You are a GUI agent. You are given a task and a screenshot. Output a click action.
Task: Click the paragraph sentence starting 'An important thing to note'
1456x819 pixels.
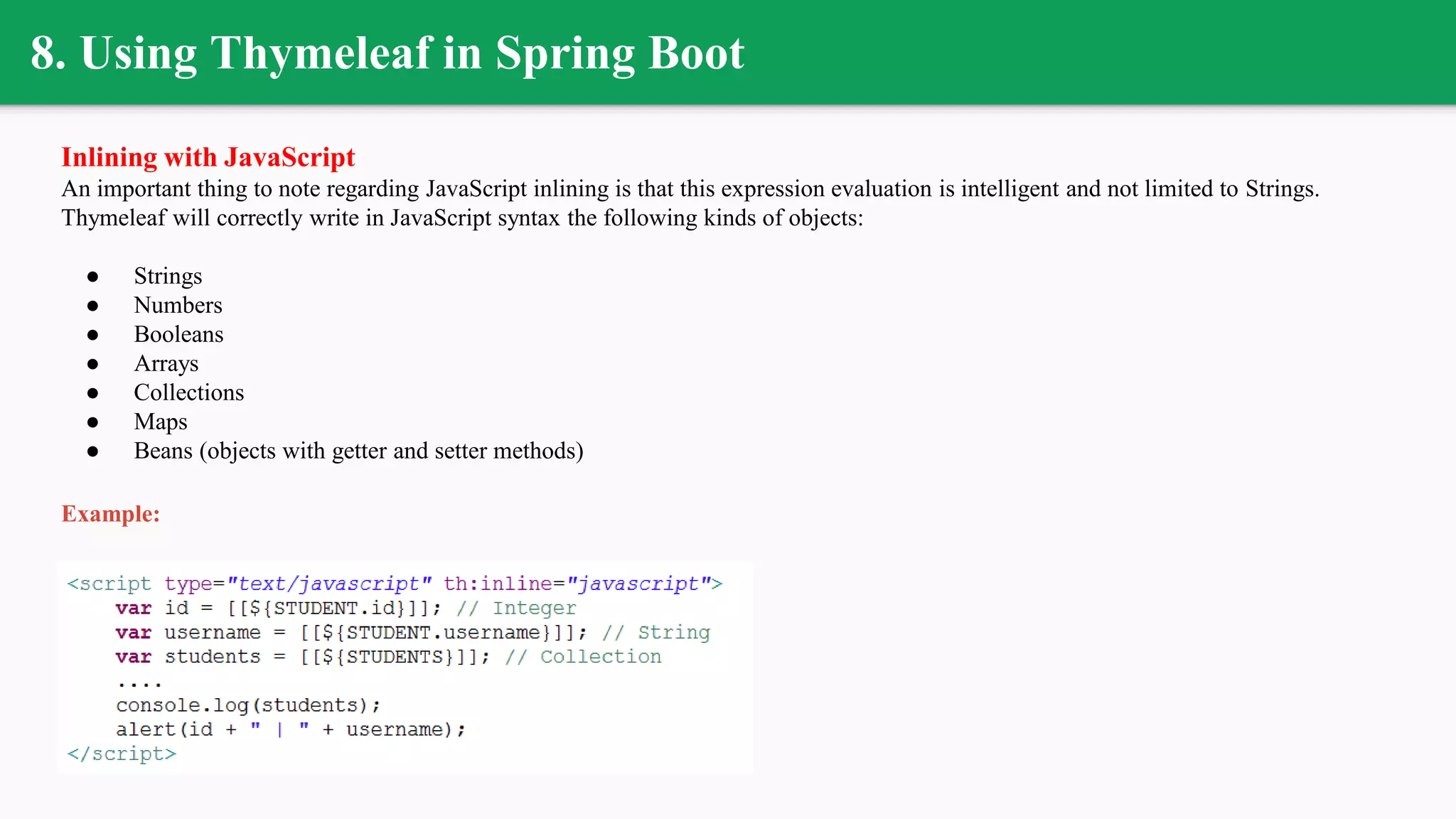click(690, 189)
